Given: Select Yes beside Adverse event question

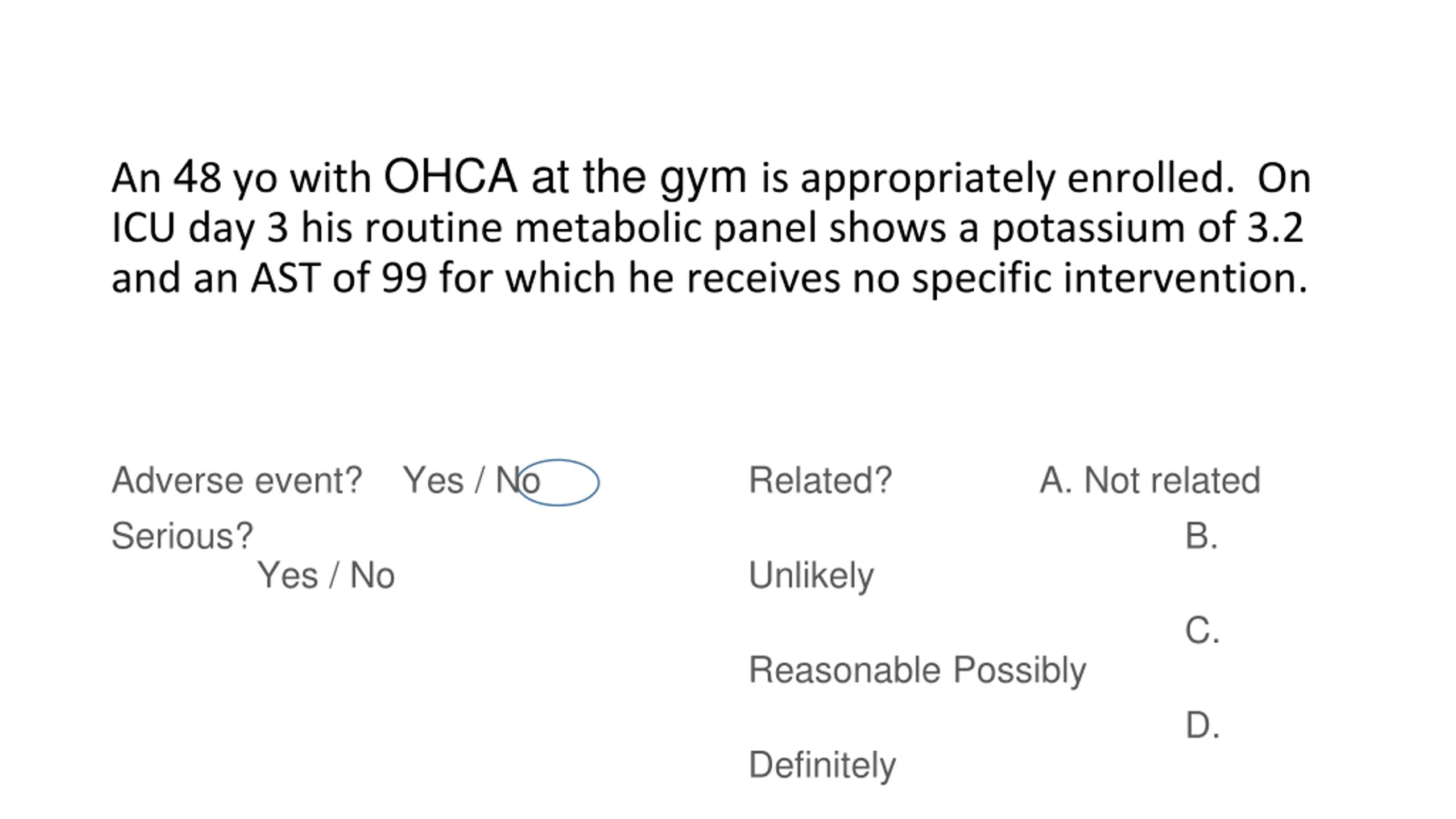Looking at the screenshot, I should (433, 481).
